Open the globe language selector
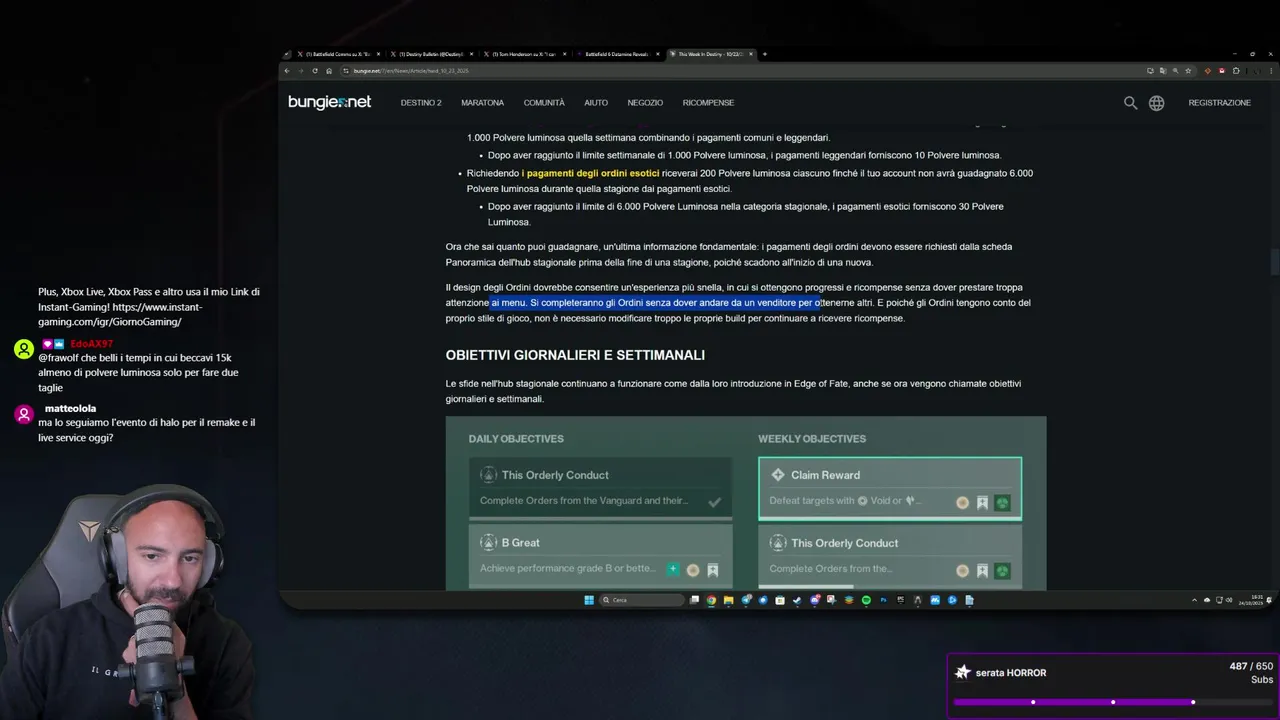Image resolution: width=1280 pixels, height=720 pixels. 1156,103
